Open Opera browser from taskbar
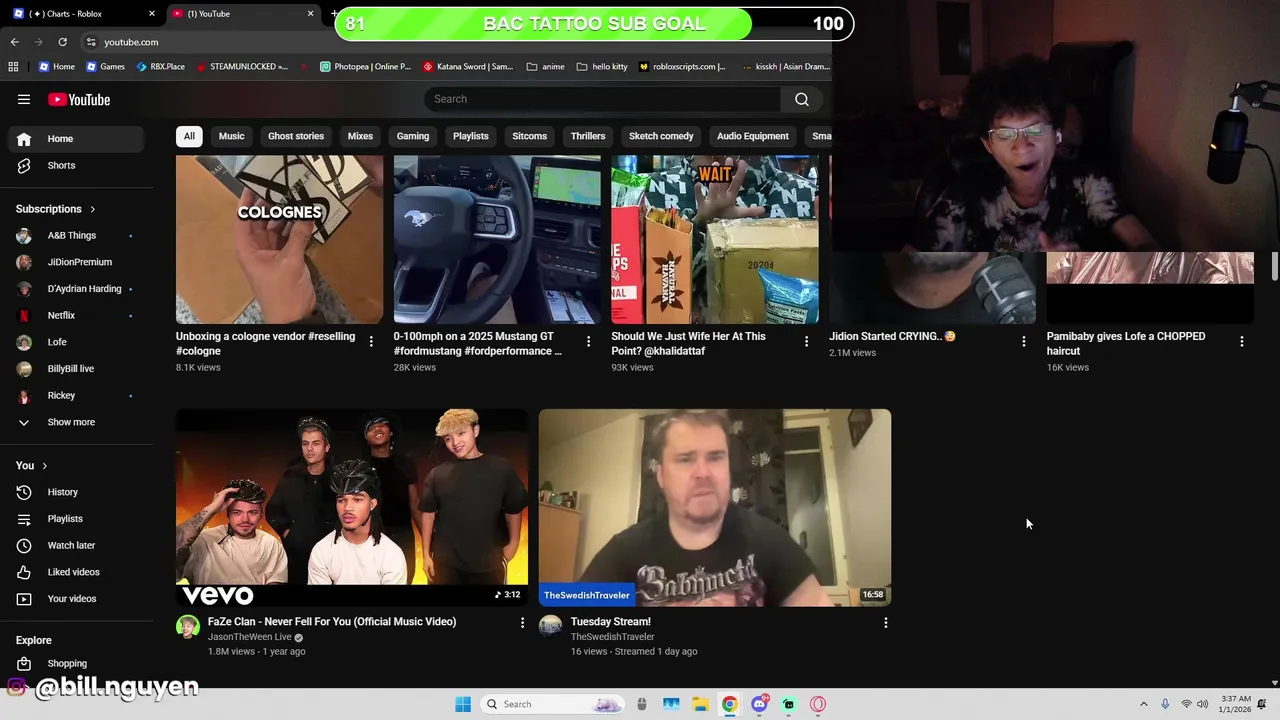The image size is (1280, 720). coord(818,704)
